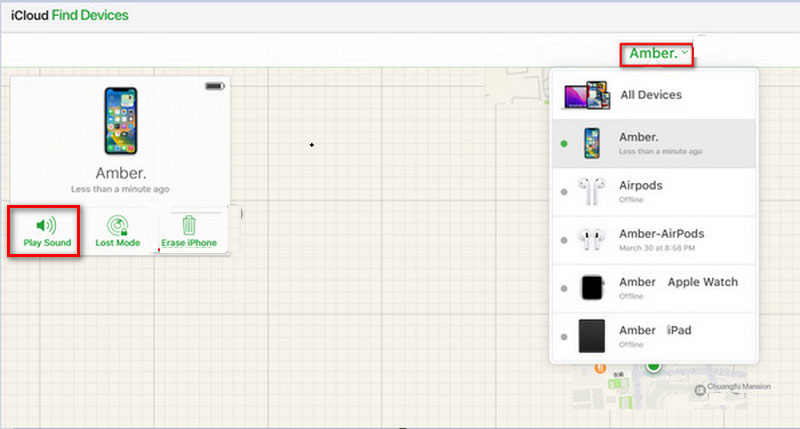Pick Amber Apple Watch in list
Screen dimensions: 800x429
pos(654,288)
